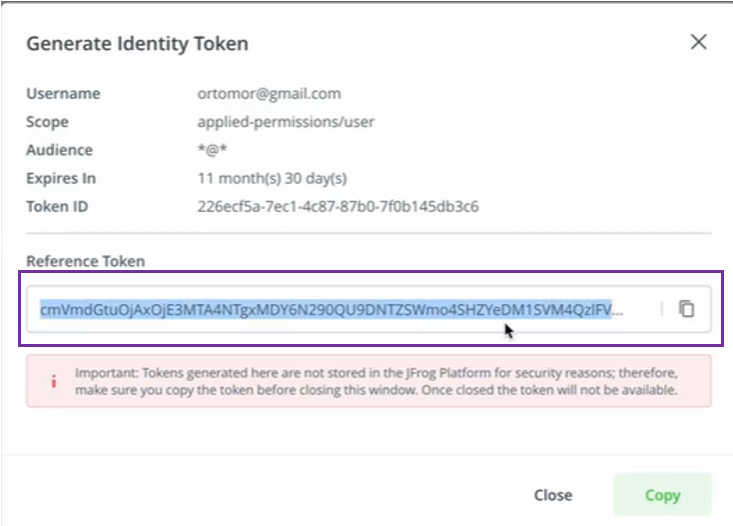Screen dimensions: 733x526
Task: Click the Audience value *@*
Action: (214, 151)
